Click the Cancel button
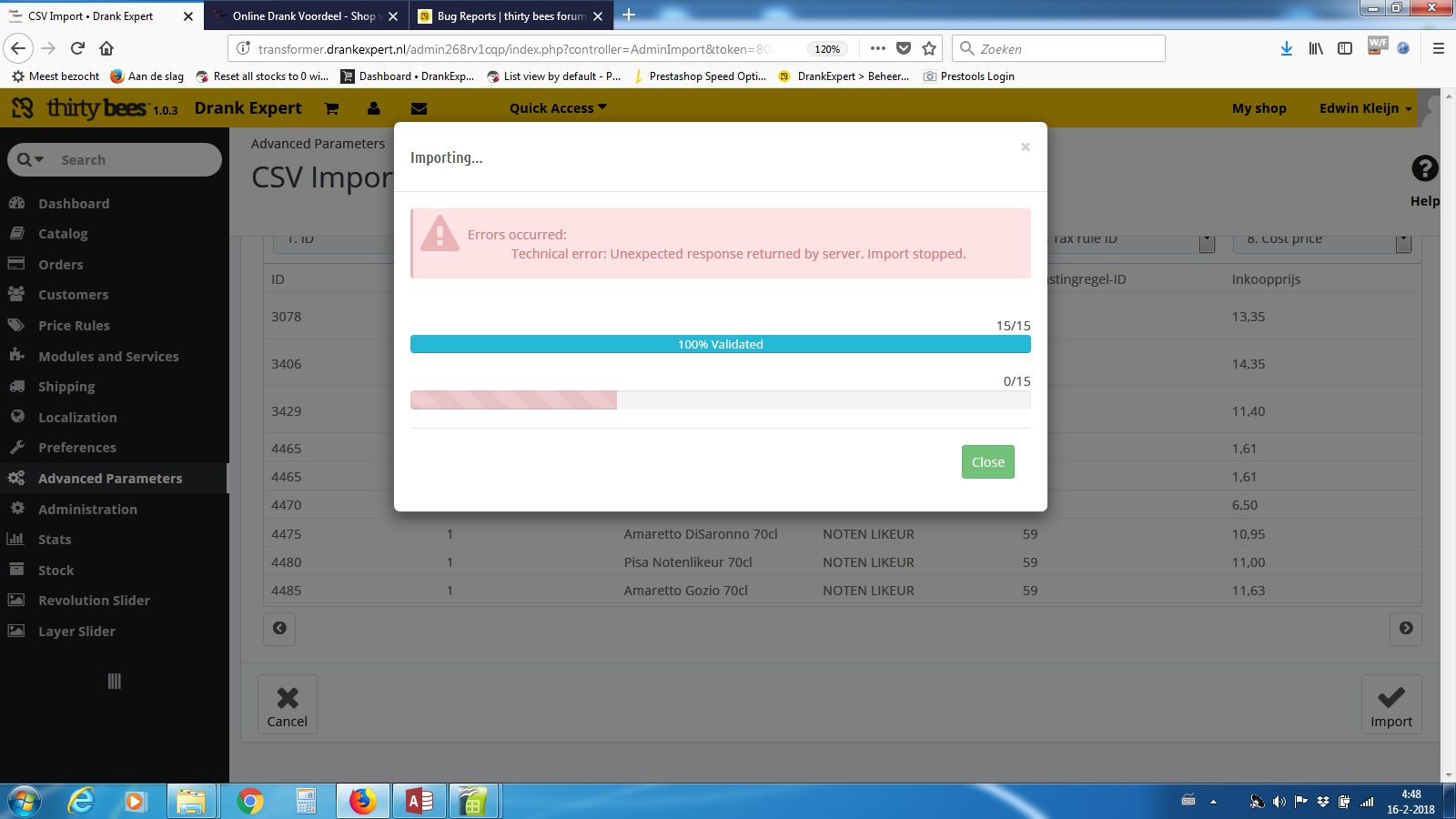This screenshot has width=1456, height=819. [x=288, y=704]
